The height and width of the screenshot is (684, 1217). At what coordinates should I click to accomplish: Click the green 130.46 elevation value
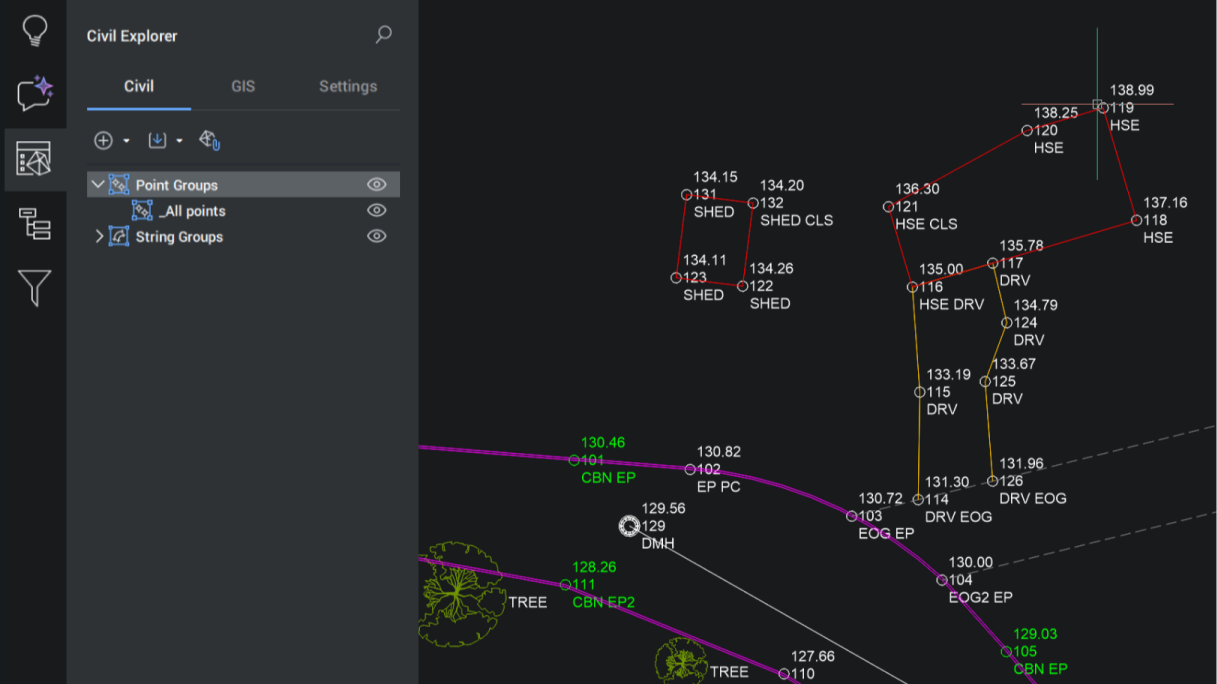click(603, 442)
